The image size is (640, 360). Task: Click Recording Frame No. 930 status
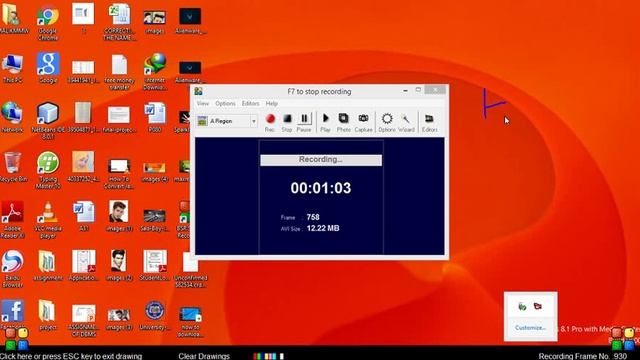pyautogui.click(x=582, y=356)
